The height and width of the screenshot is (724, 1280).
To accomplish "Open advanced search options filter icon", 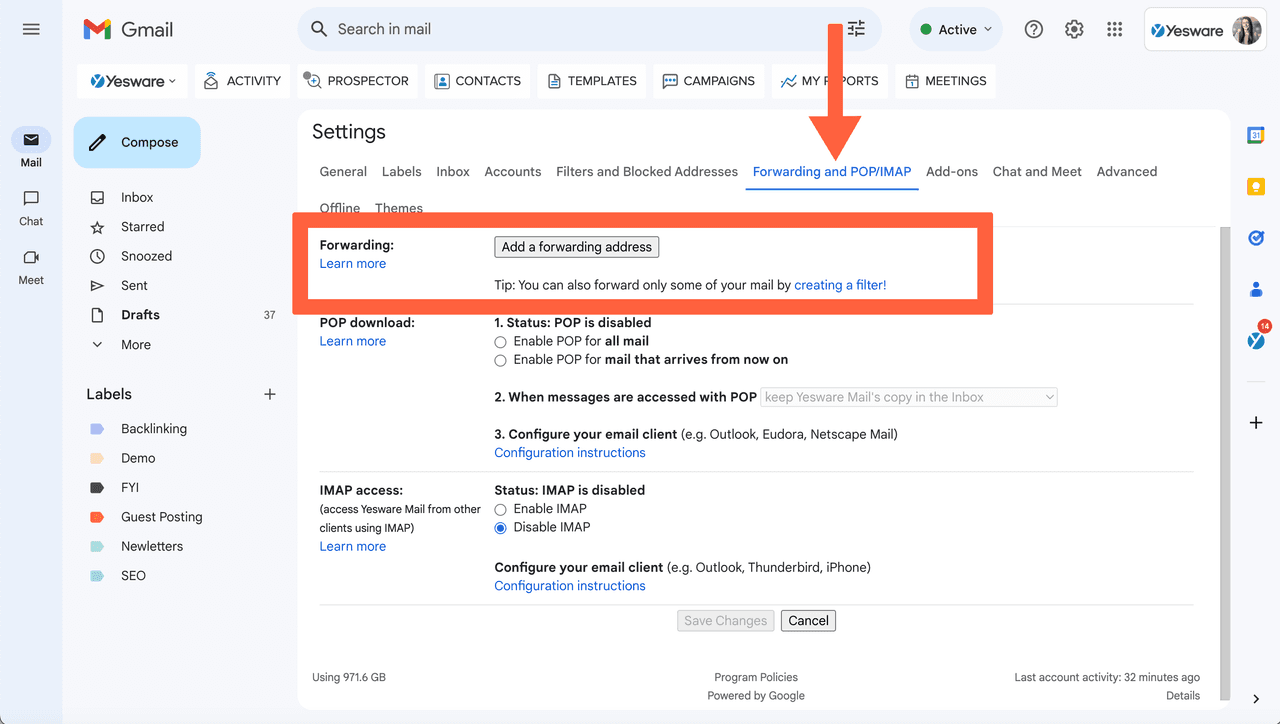I will tap(855, 29).
